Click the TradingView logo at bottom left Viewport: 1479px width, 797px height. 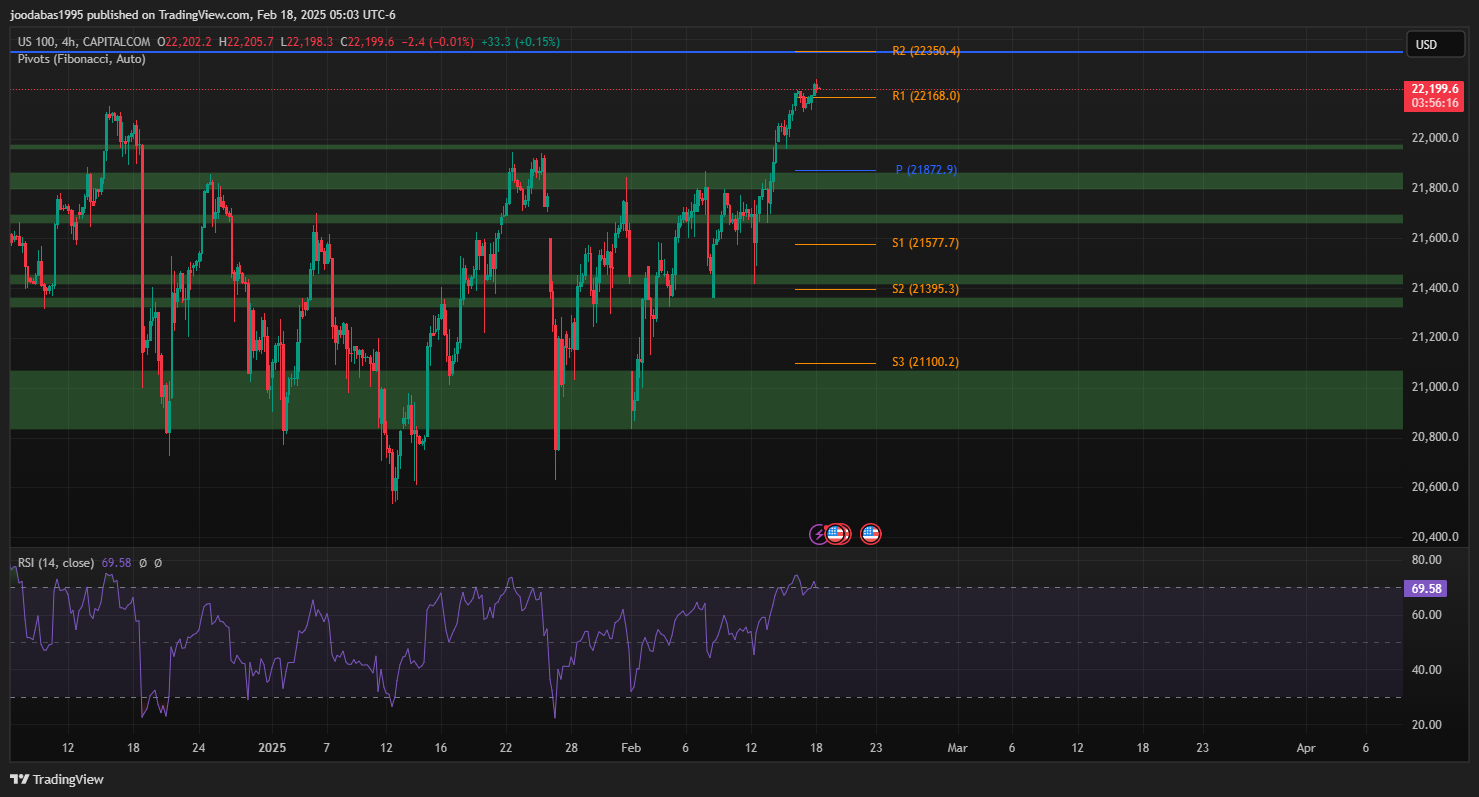tap(57, 779)
